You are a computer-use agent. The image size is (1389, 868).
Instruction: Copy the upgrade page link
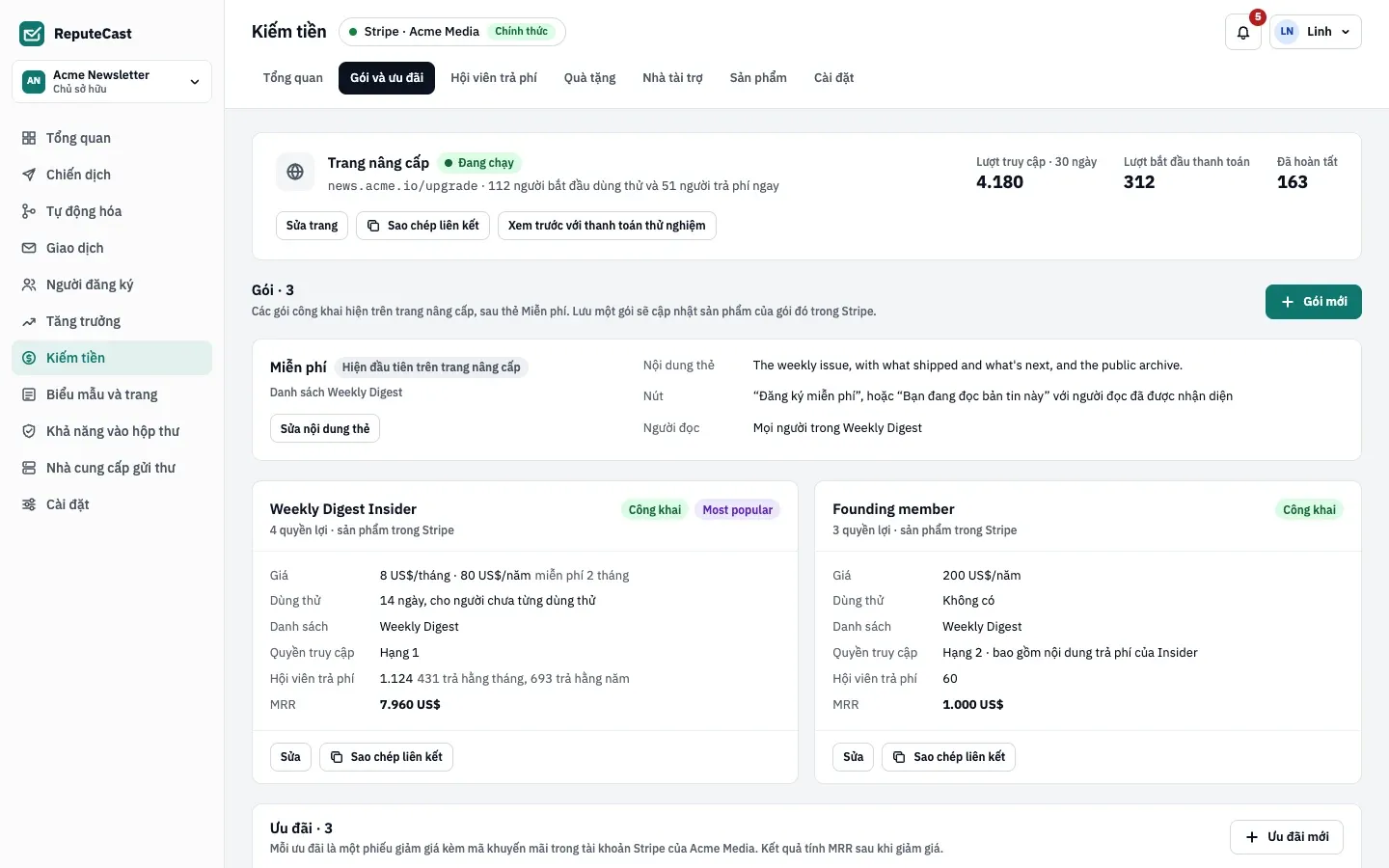tap(423, 226)
